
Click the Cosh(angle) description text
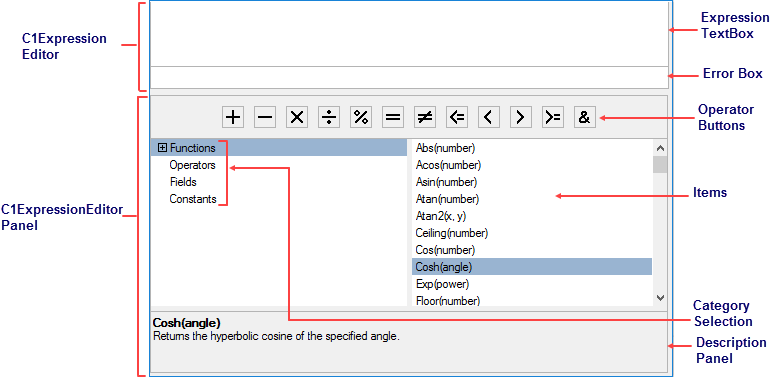point(276,336)
